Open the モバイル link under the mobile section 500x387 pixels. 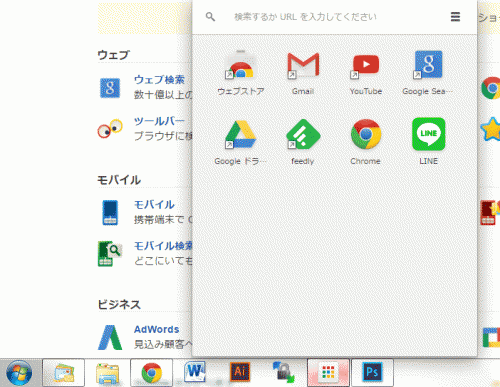(154, 204)
